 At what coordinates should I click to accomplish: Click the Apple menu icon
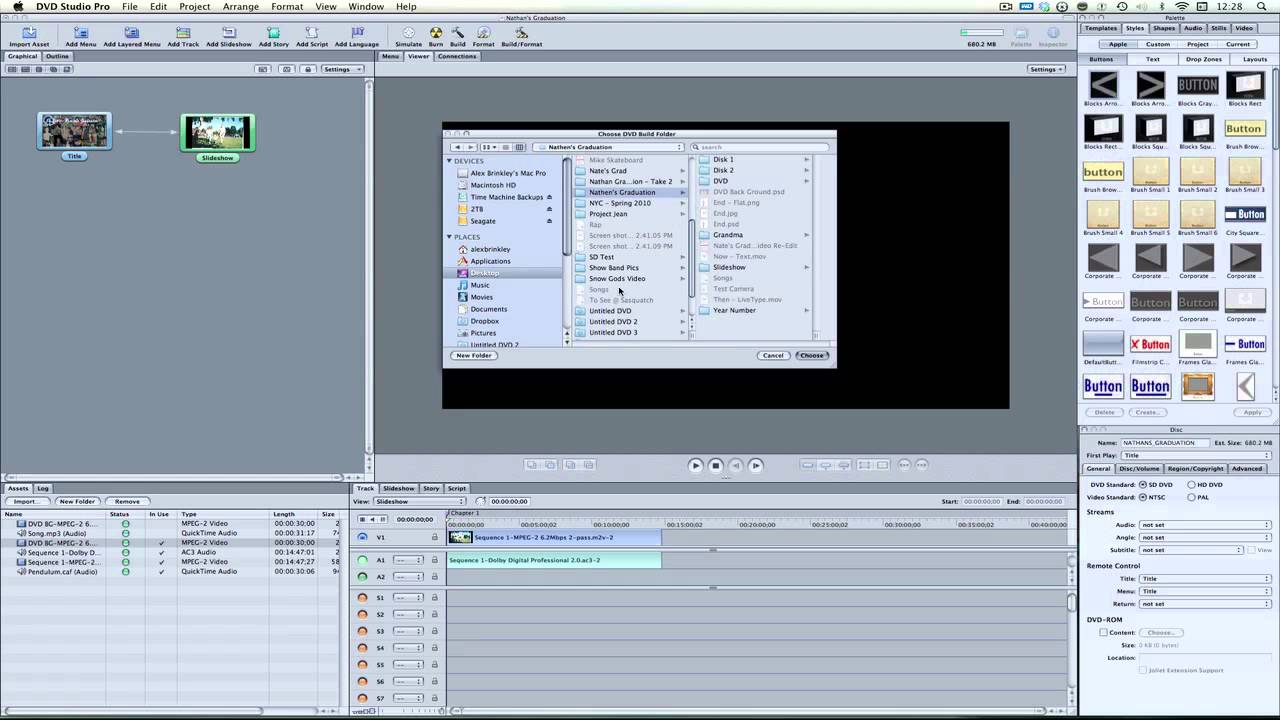tap(17, 7)
